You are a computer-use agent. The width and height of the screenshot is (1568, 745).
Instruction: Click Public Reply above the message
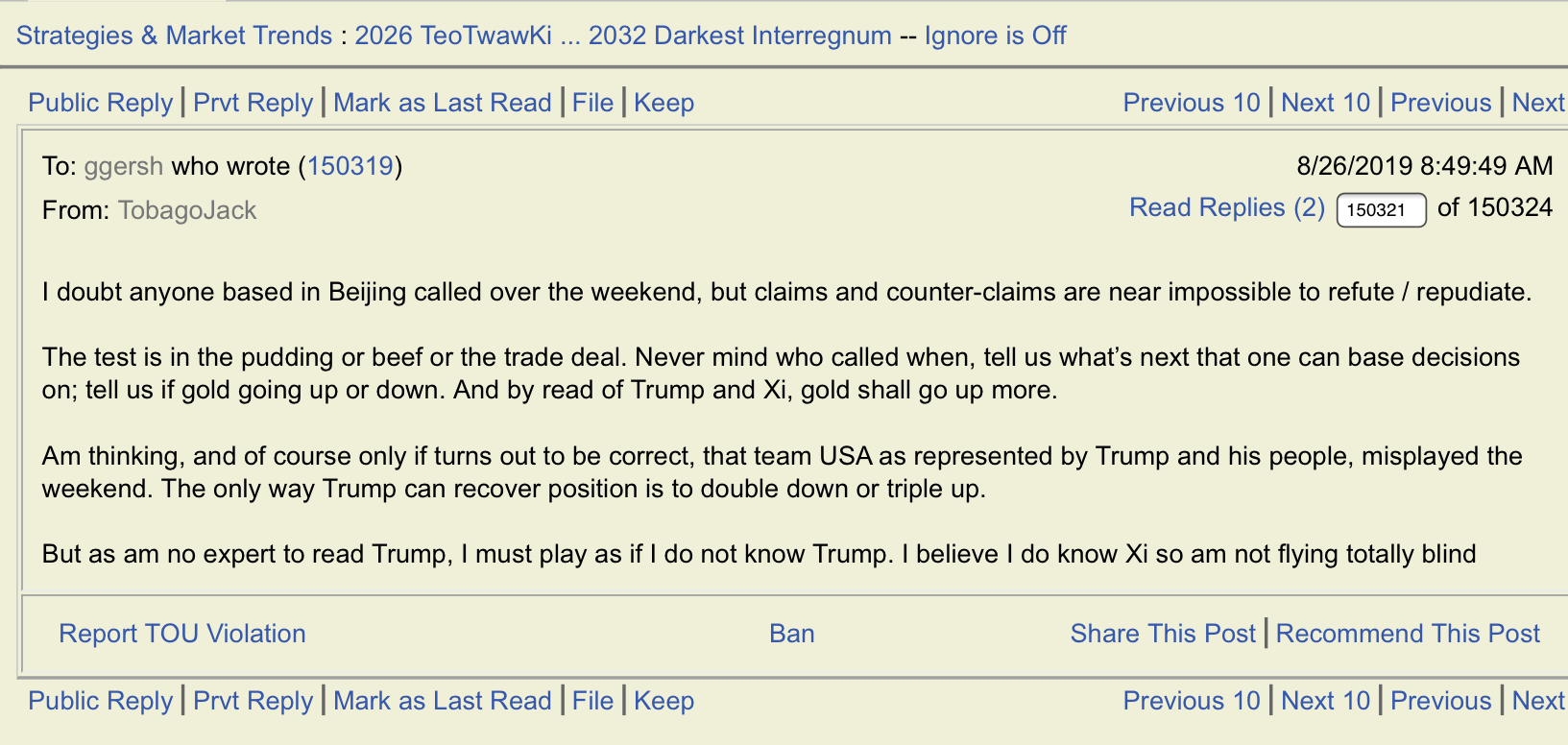click(101, 103)
